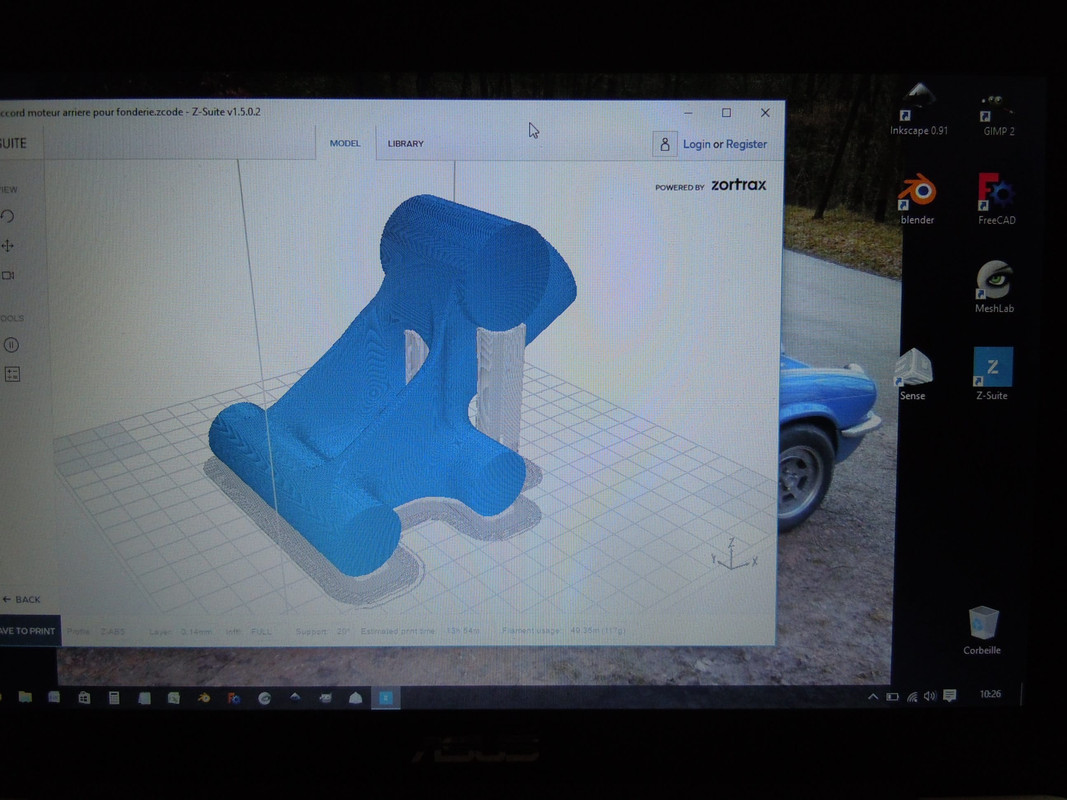1067x800 pixels.
Task: Open volume control in system tray
Action: (930, 696)
